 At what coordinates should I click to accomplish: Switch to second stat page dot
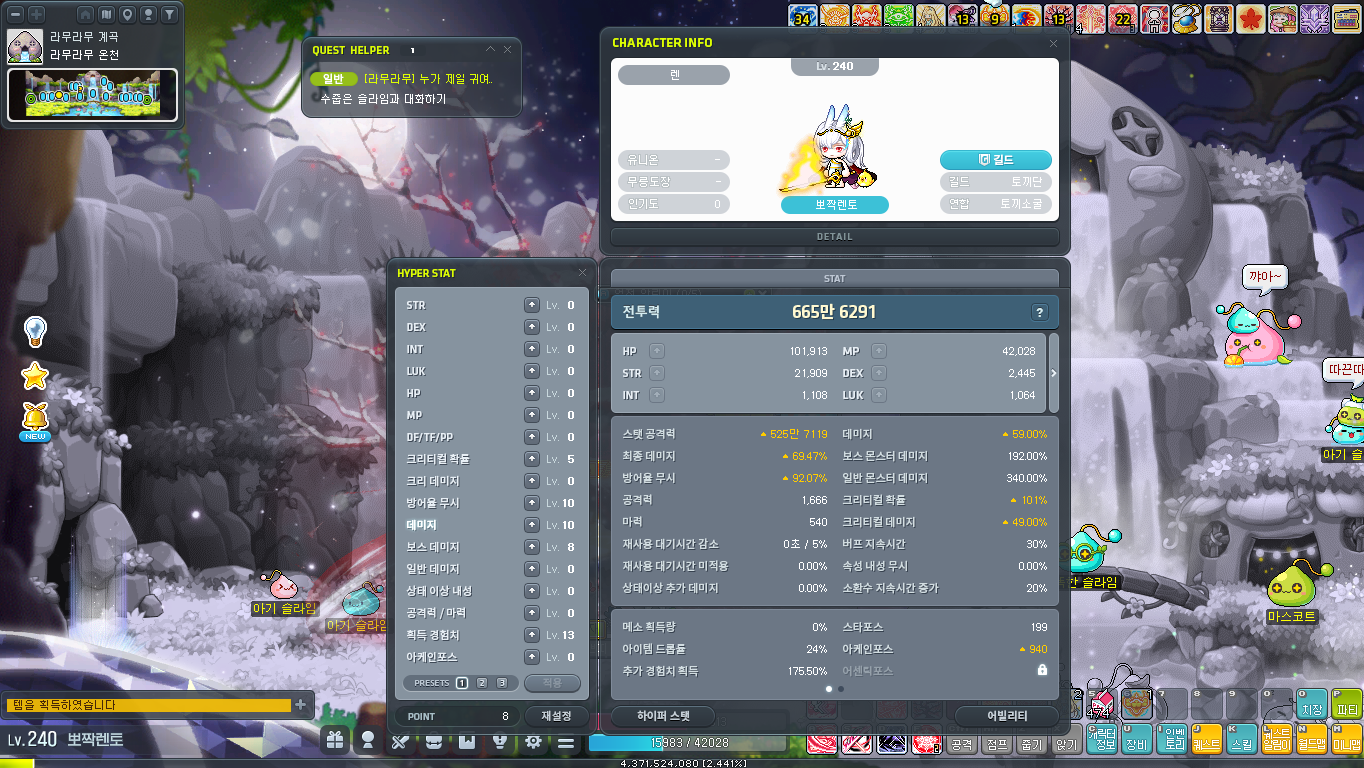pos(841,689)
